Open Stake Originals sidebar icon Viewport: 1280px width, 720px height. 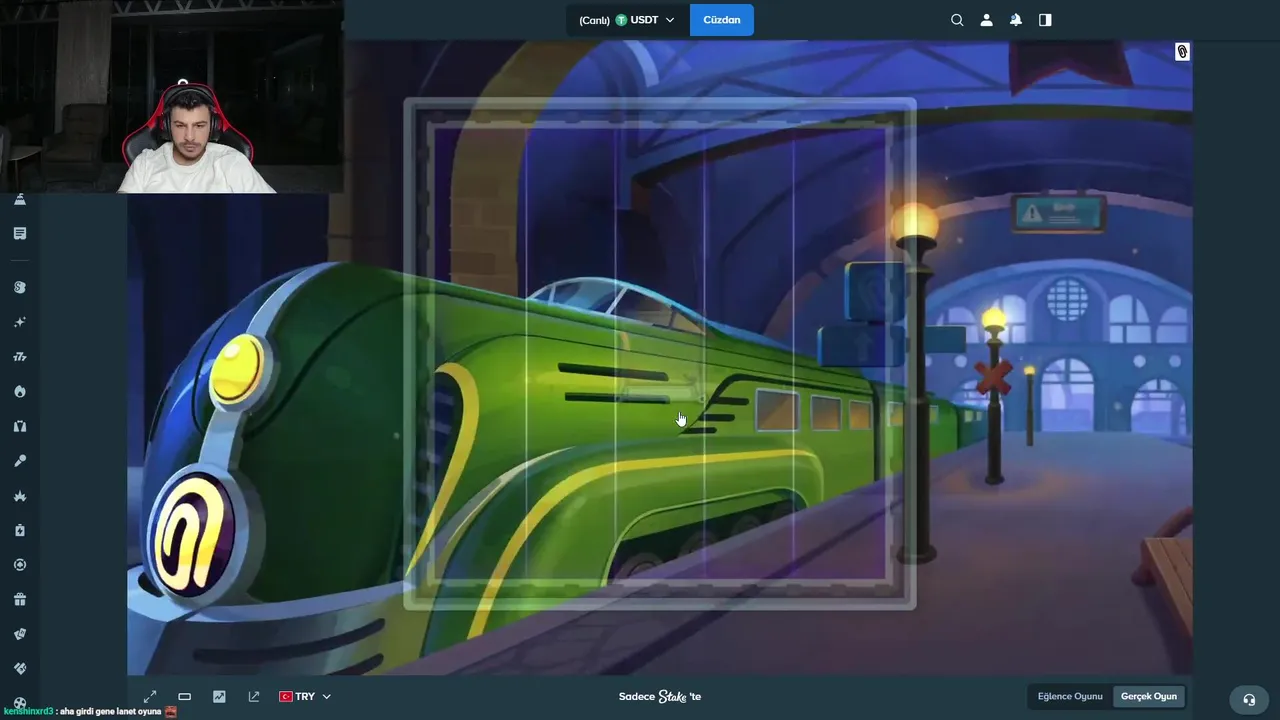(x=20, y=287)
